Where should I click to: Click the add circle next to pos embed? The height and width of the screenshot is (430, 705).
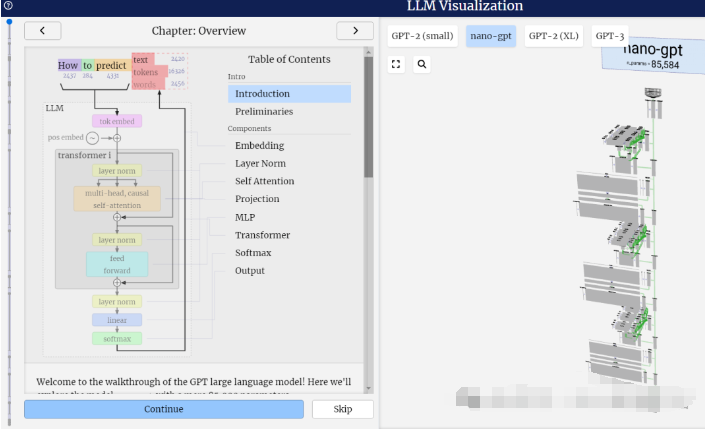point(117,138)
